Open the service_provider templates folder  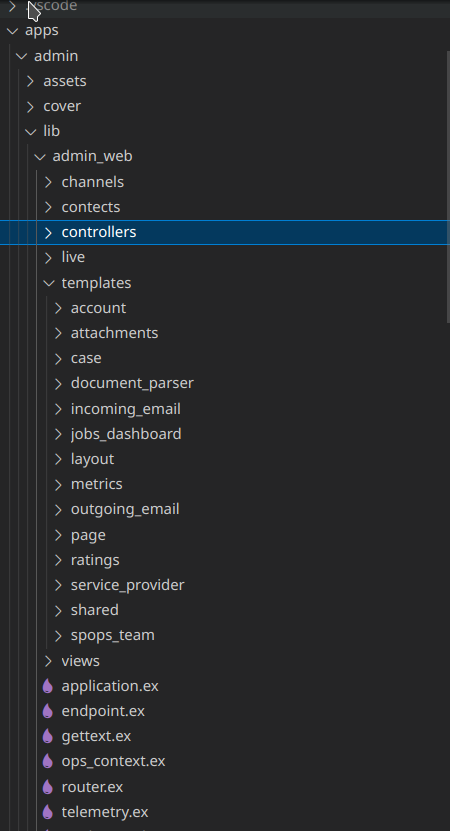(127, 585)
